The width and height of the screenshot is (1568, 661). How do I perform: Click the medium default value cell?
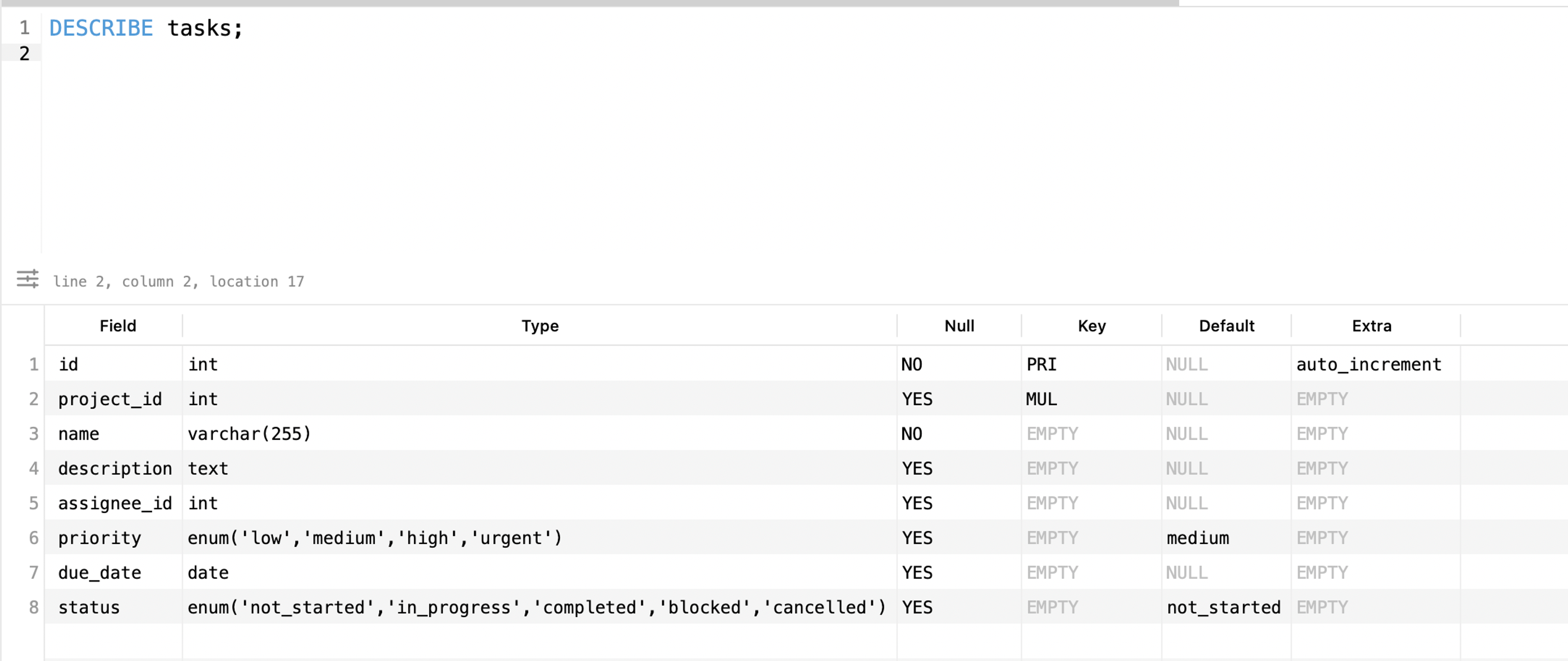tap(1197, 538)
